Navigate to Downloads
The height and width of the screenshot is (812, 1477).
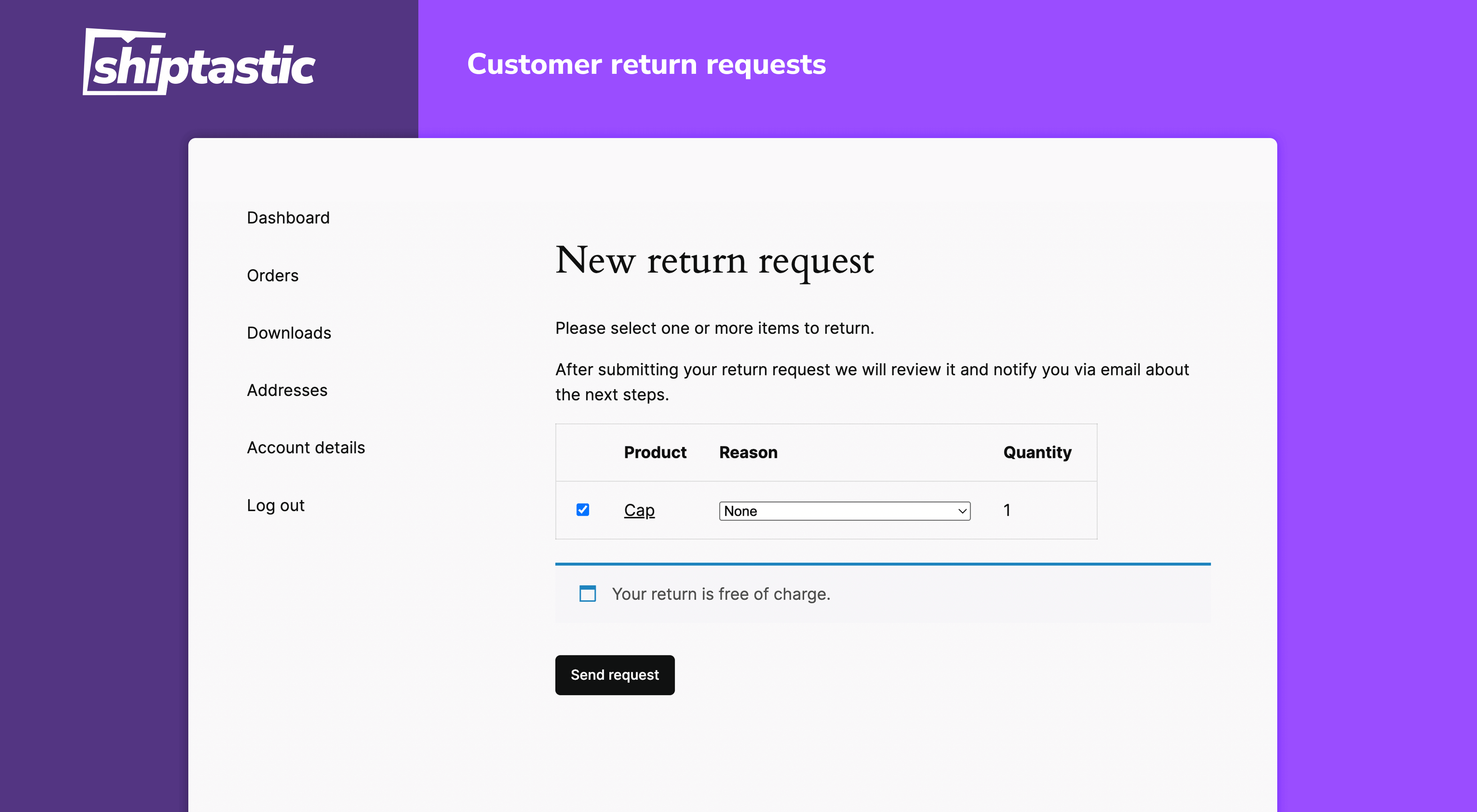pos(289,333)
